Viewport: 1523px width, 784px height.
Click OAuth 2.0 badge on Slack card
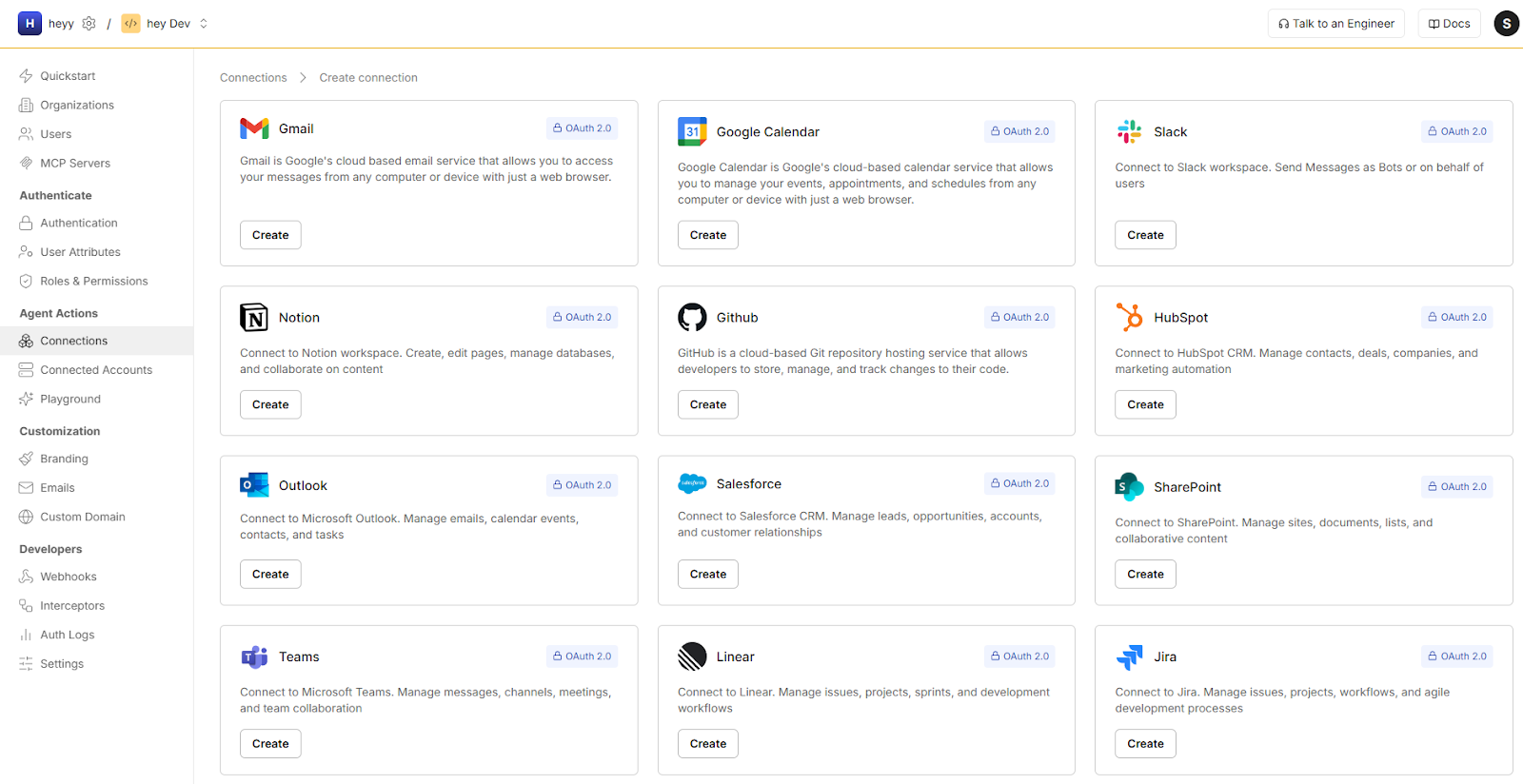click(x=1457, y=131)
